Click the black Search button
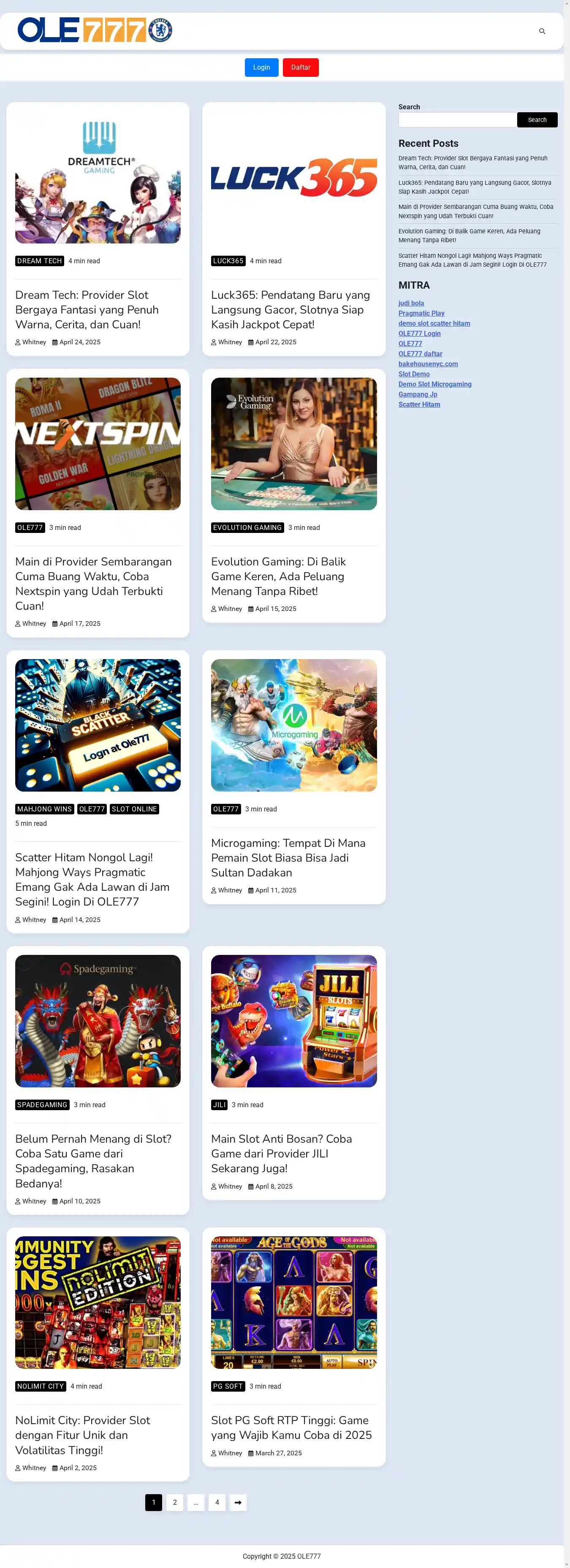The height and width of the screenshot is (1568, 570). tap(537, 120)
